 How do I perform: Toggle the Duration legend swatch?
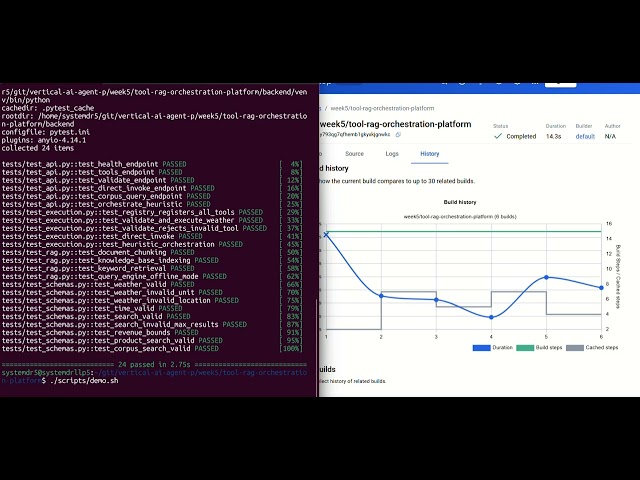click(x=481, y=348)
